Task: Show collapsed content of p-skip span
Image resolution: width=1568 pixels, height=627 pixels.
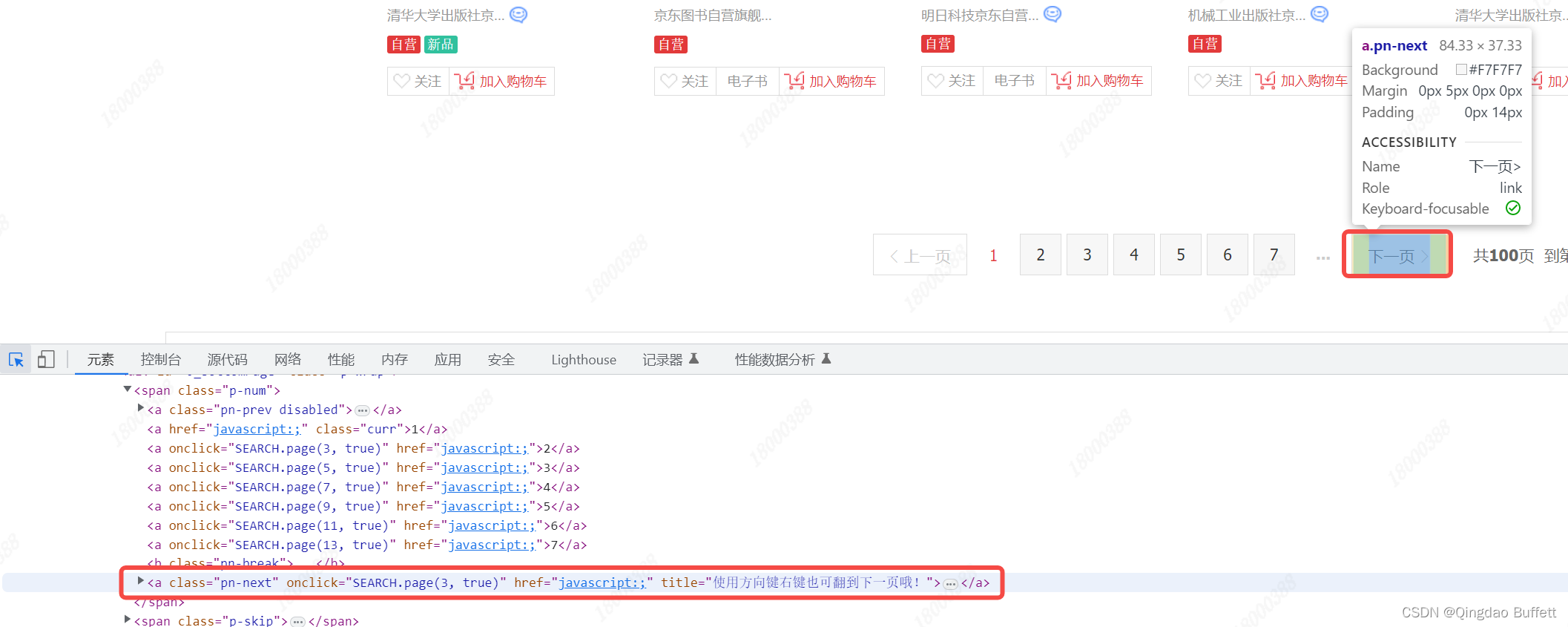Action: [297, 622]
